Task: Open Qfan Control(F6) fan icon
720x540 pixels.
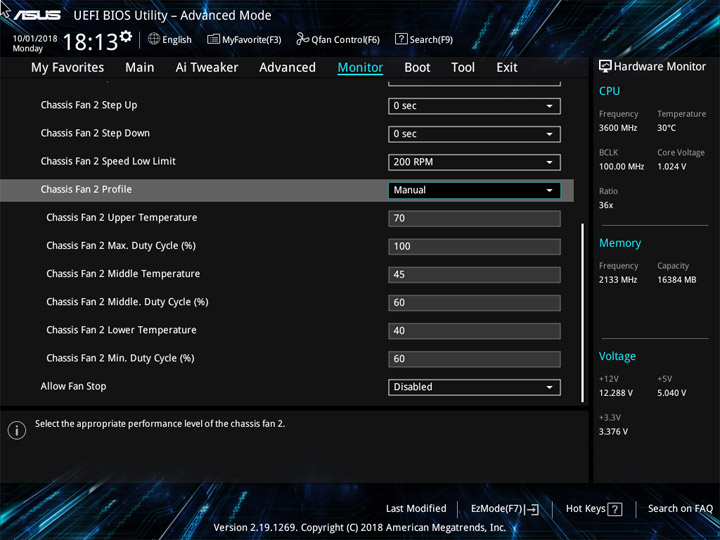Action: (303, 39)
